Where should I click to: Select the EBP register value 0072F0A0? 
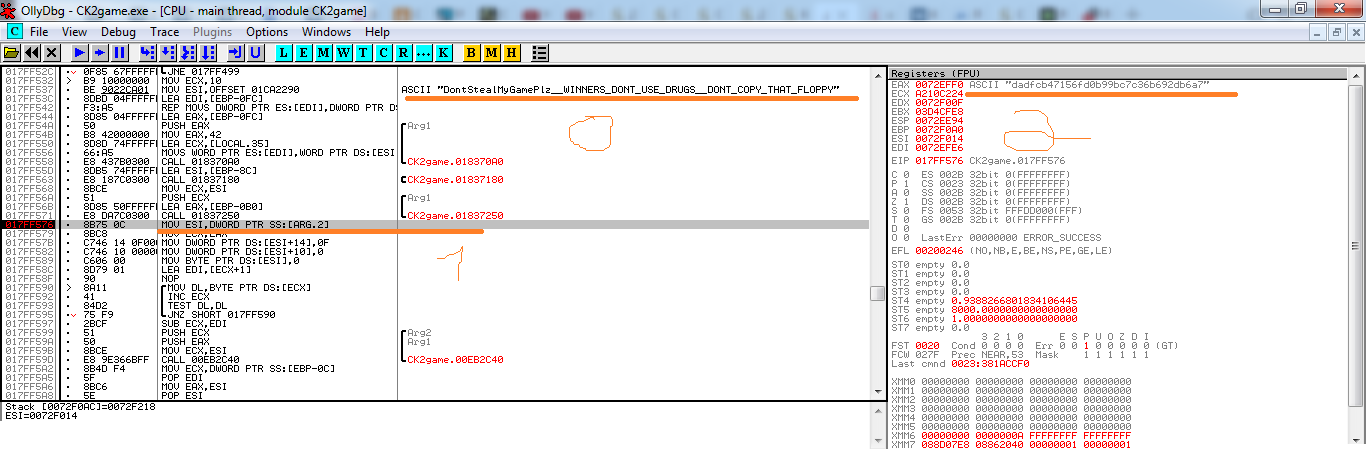(x=939, y=130)
